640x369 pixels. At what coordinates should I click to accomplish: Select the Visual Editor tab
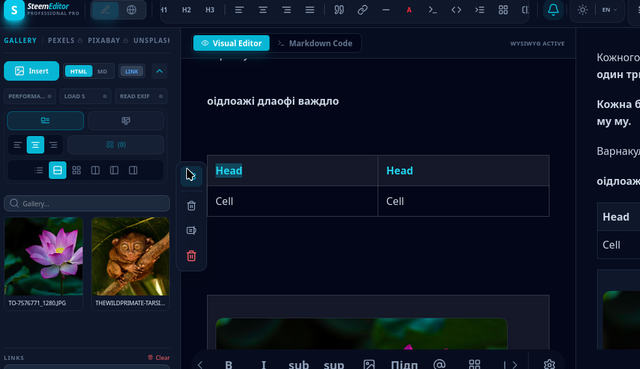[x=231, y=43]
